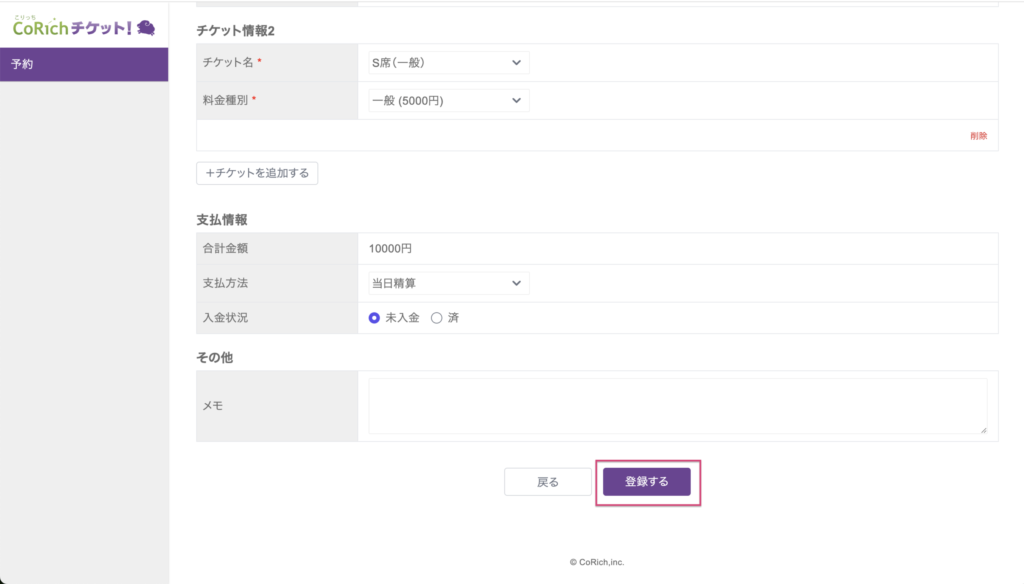
Task: Select the 未入金 radio button
Action: point(374,318)
